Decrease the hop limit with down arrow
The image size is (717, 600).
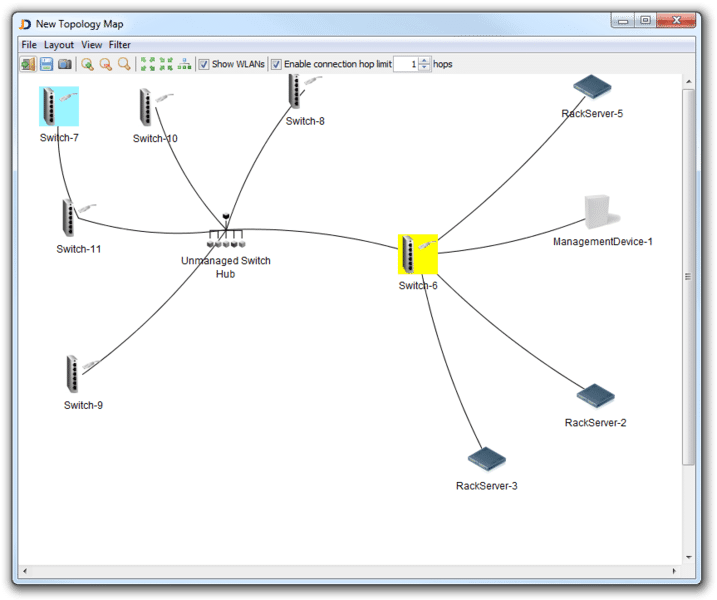[425, 68]
